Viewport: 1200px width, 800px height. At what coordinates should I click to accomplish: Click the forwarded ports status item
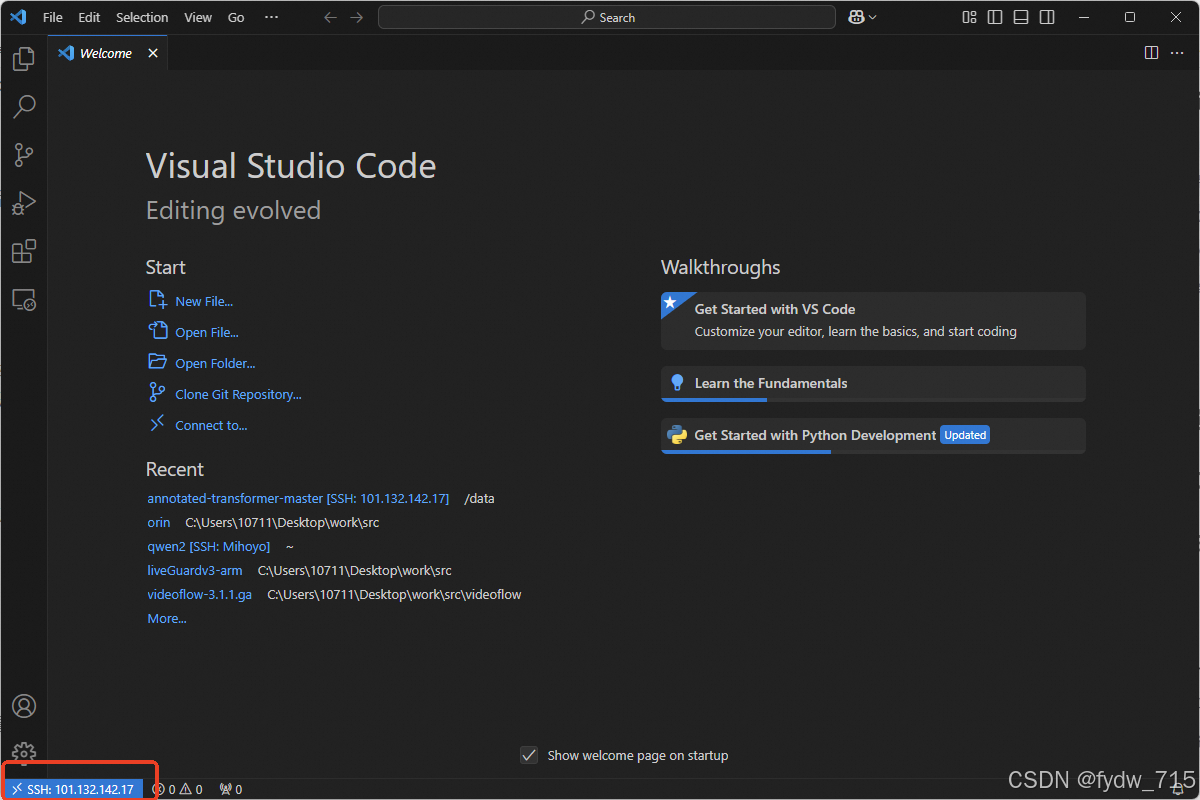pos(230,789)
